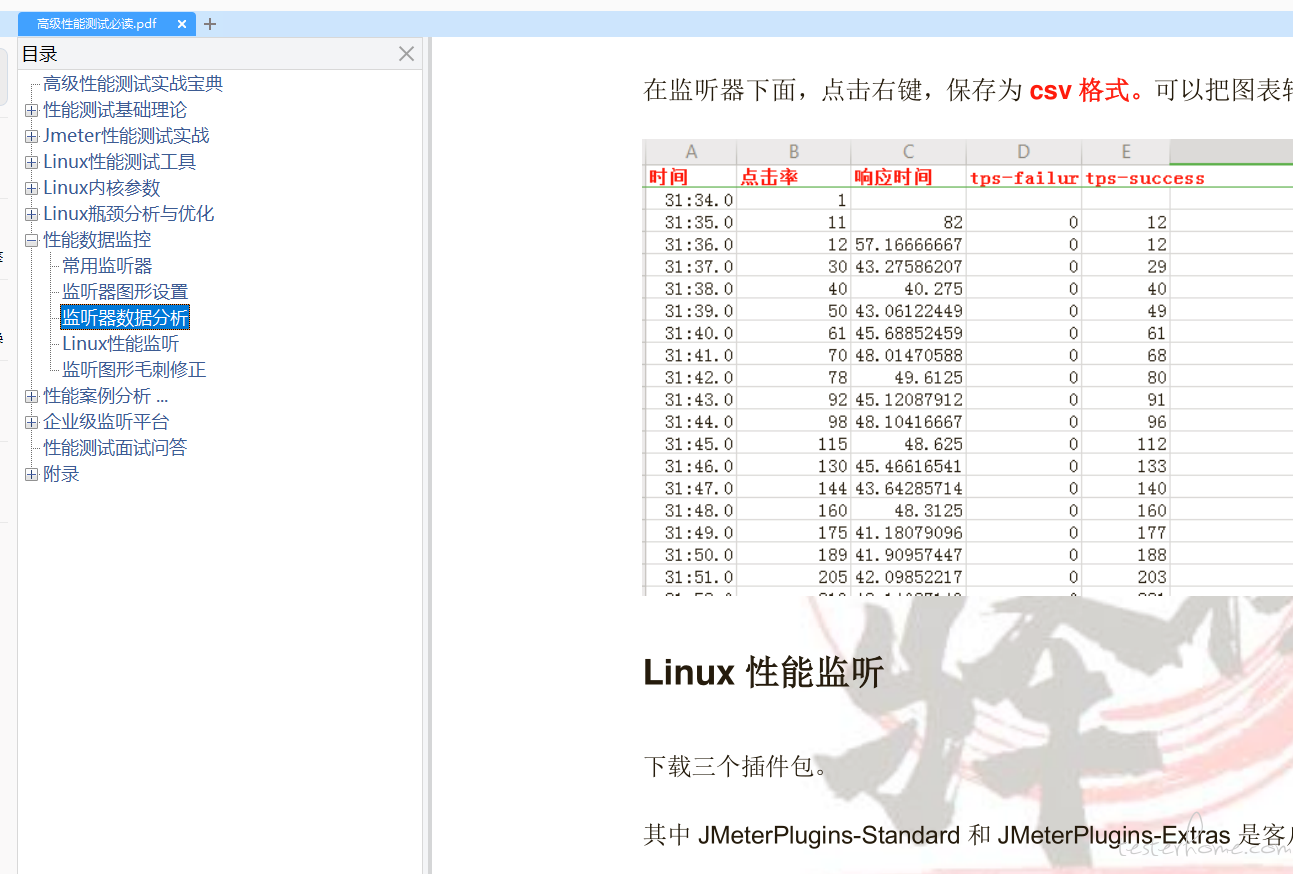Expand the Jmeter性能测试实战 node
Screen dimensions: 1293x874
click(31, 136)
